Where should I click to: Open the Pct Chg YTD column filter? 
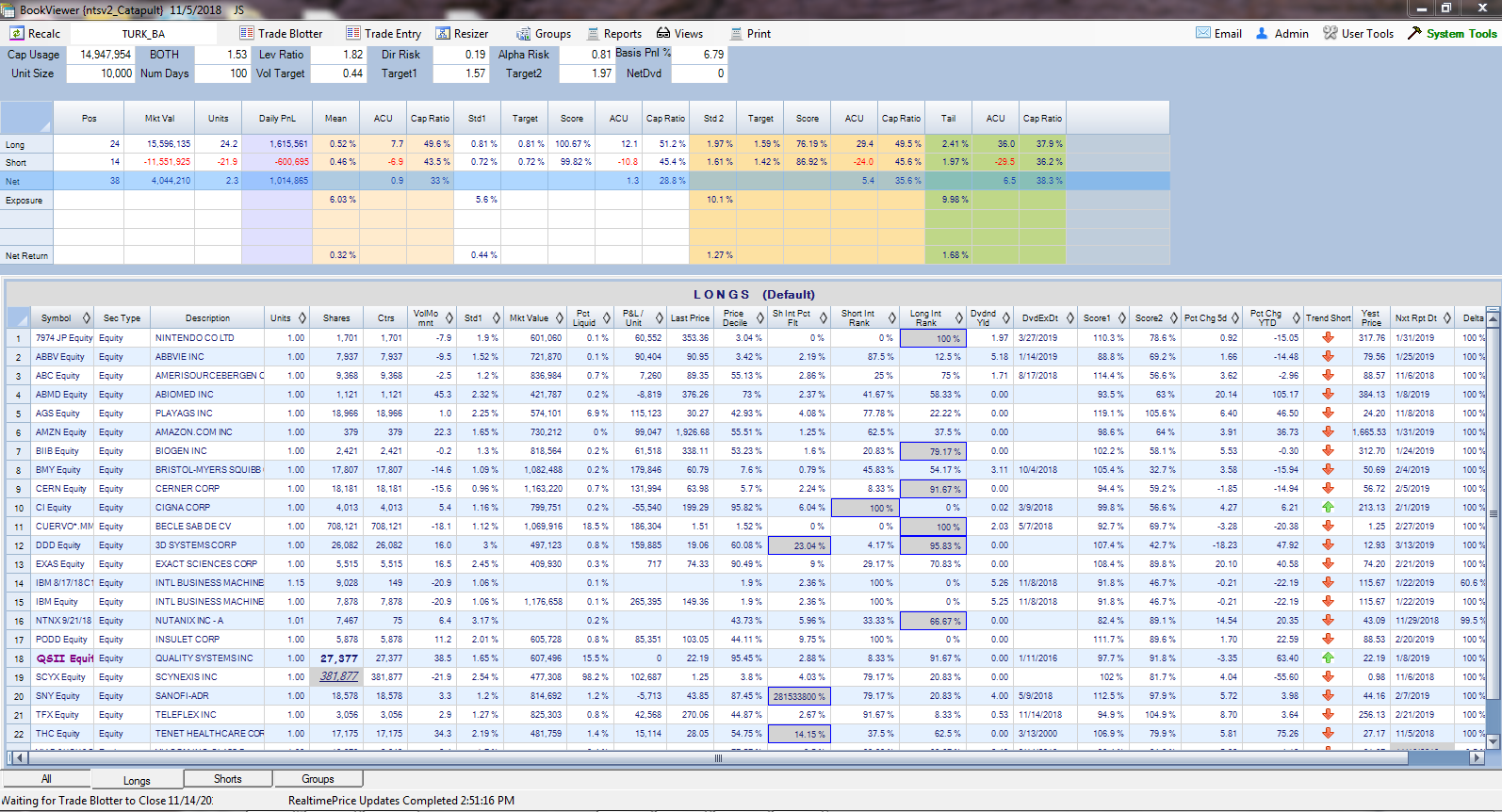pyautogui.click(x=1297, y=318)
